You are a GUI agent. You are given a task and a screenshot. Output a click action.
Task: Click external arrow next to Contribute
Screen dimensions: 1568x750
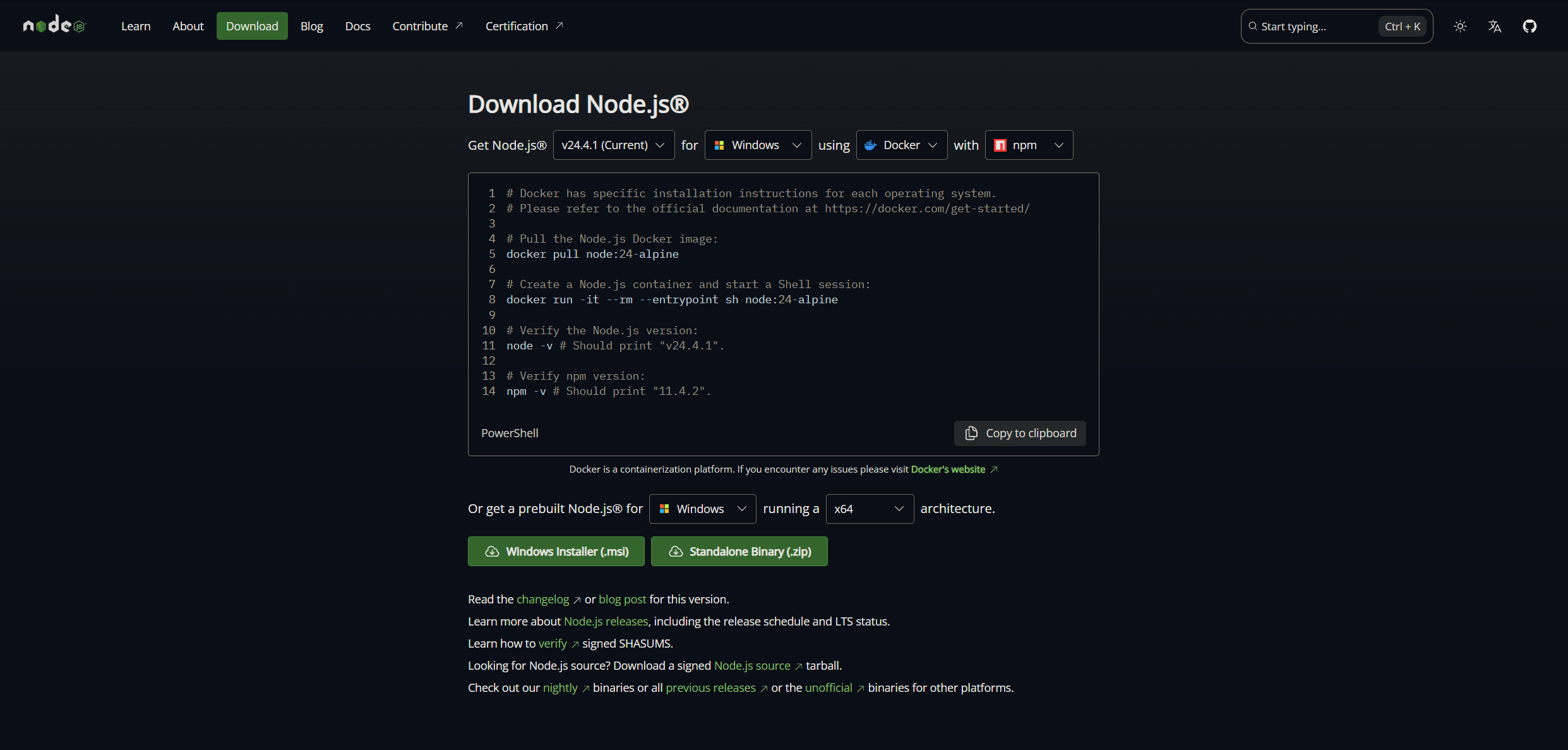pyautogui.click(x=459, y=26)
